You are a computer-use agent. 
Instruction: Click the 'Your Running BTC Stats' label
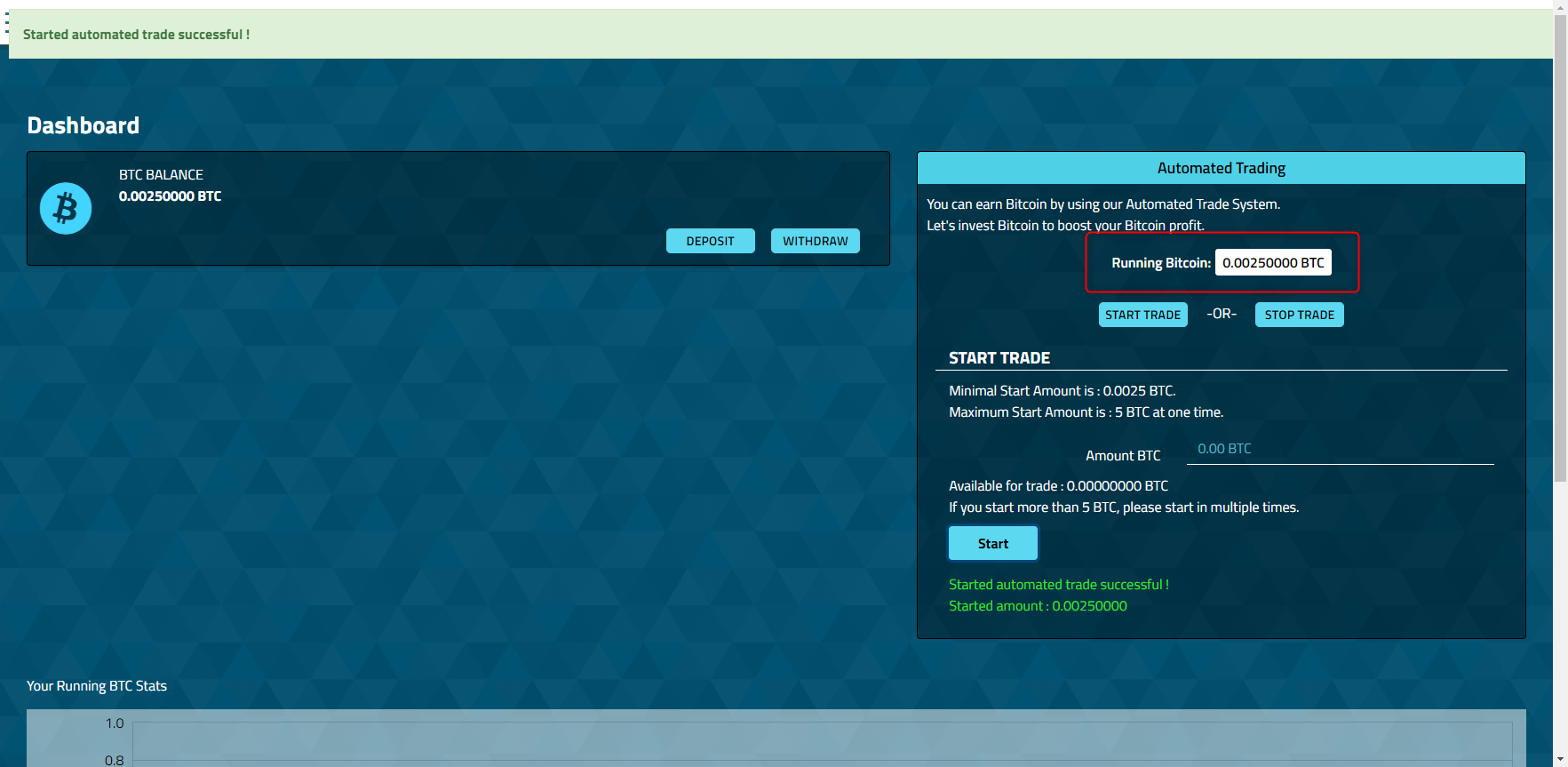point(97,686)
